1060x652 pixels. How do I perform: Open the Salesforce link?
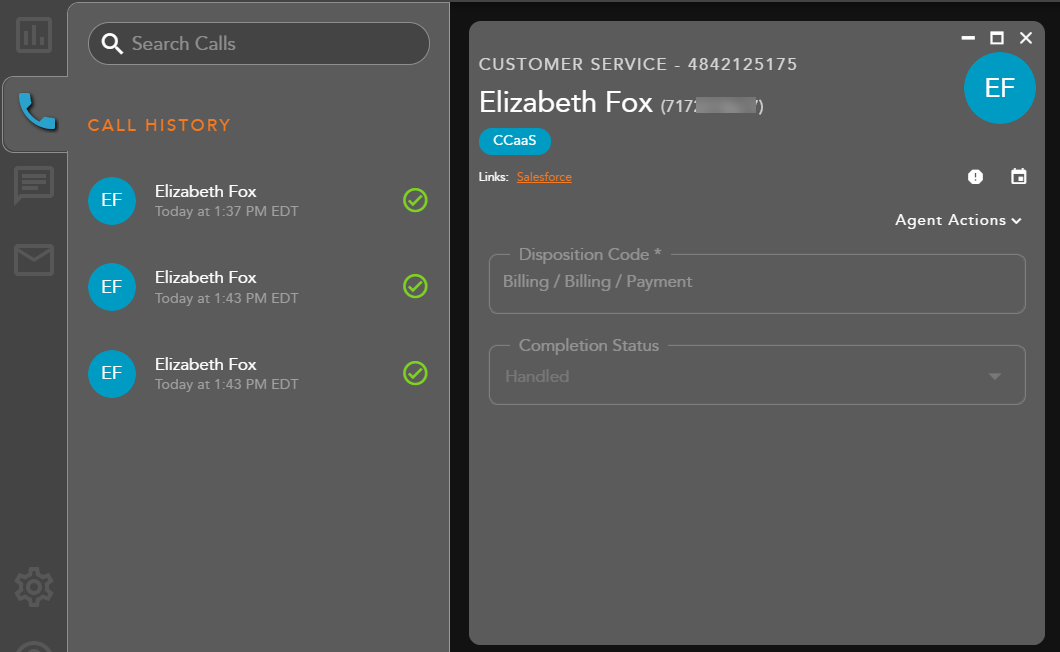[544, 177]
